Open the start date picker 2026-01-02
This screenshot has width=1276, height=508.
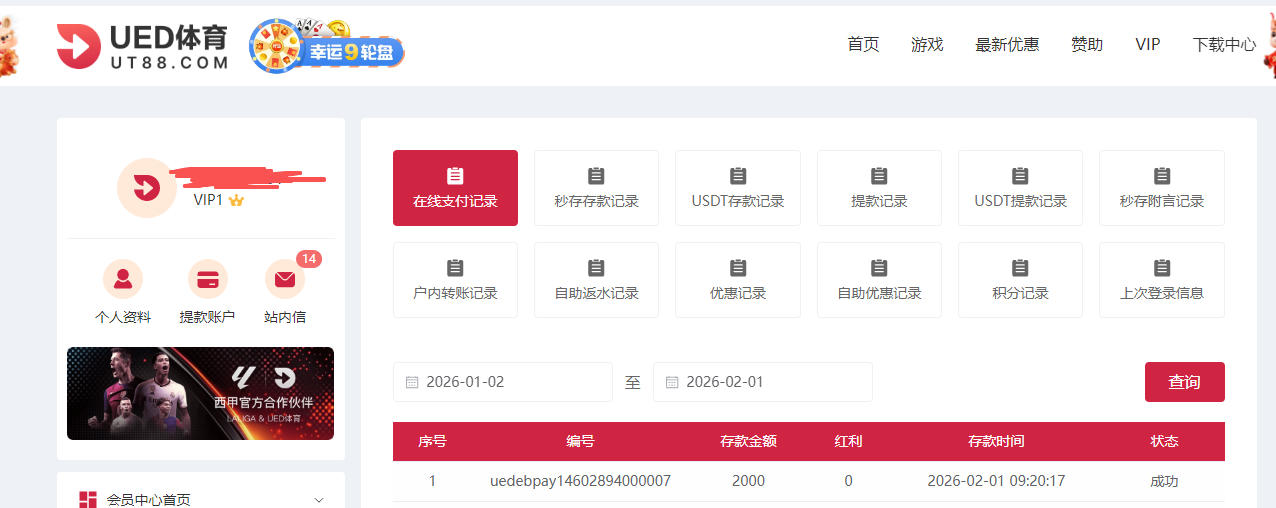pyautogui.click(x=502, y=382)
